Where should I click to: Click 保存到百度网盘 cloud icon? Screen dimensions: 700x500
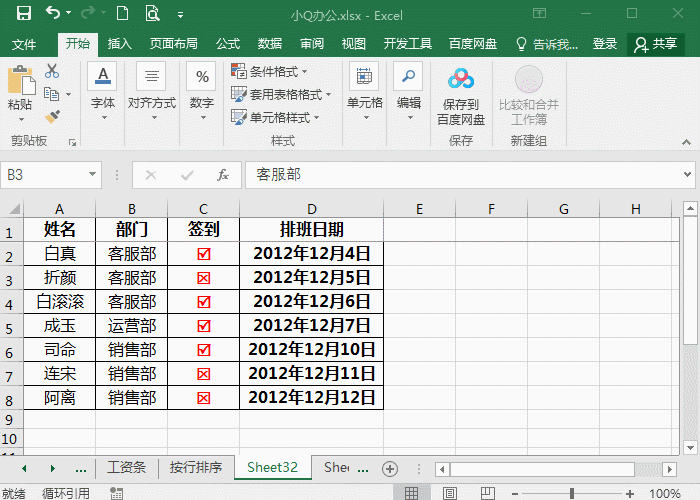[x=461, y=79]
